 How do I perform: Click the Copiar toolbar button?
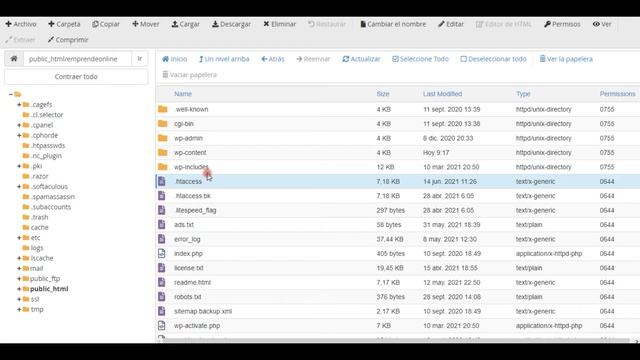[106, 24]
